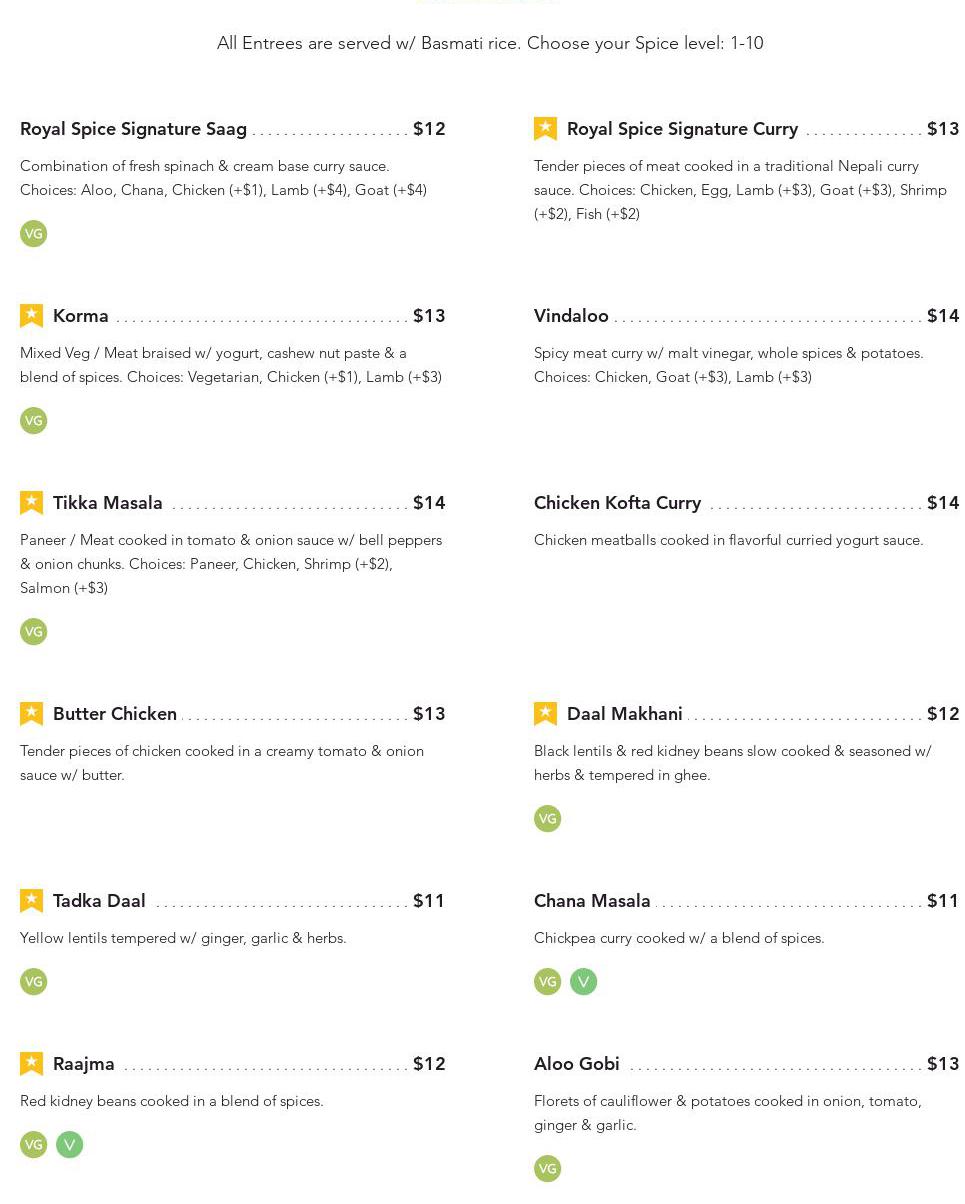Click the VG icon under Aloo Gobi
Viewport: 965px width, 1204px height.
tap(547, 1169)
